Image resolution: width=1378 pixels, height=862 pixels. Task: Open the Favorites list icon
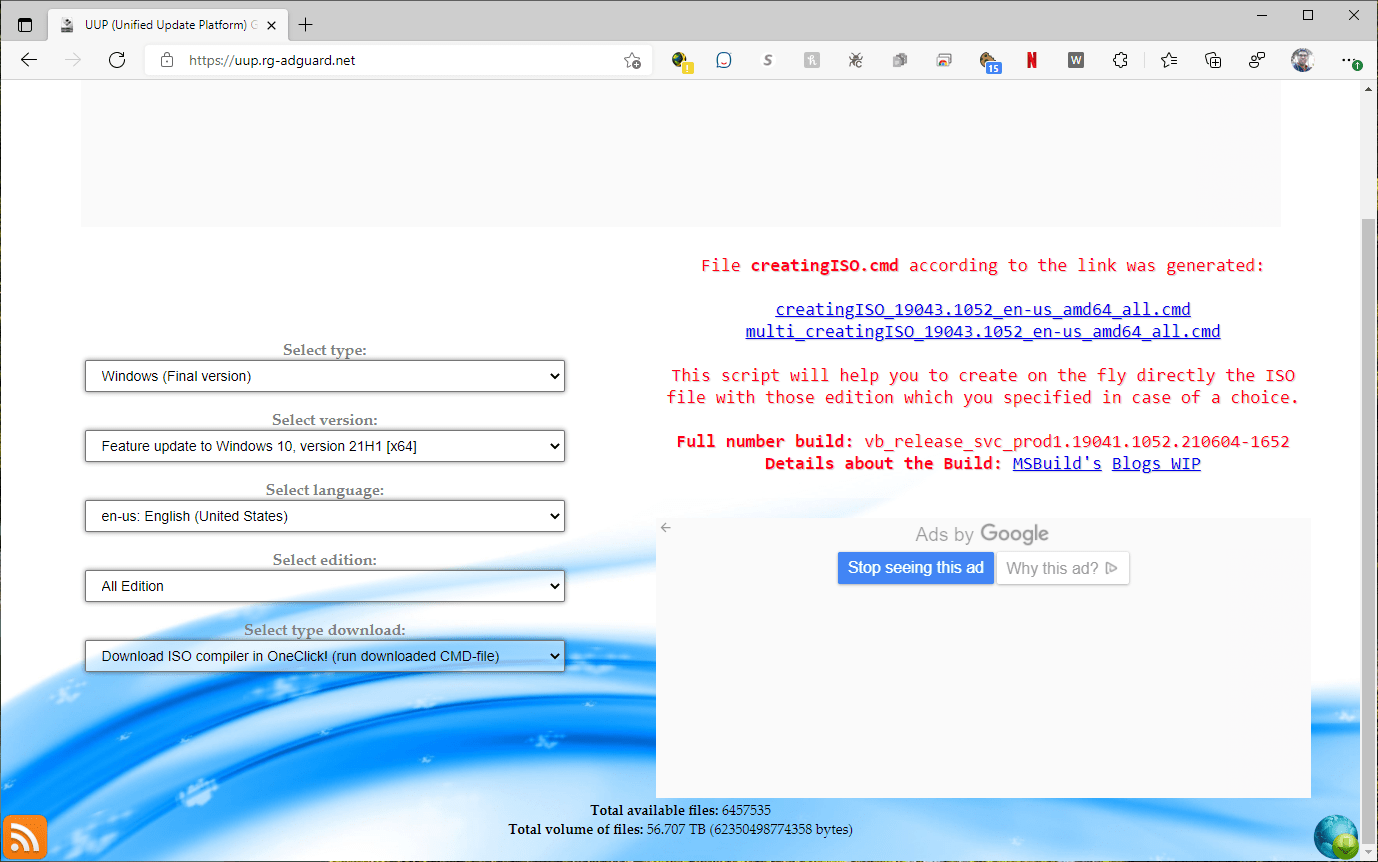pyautogui.click(x=1168, y=60)
